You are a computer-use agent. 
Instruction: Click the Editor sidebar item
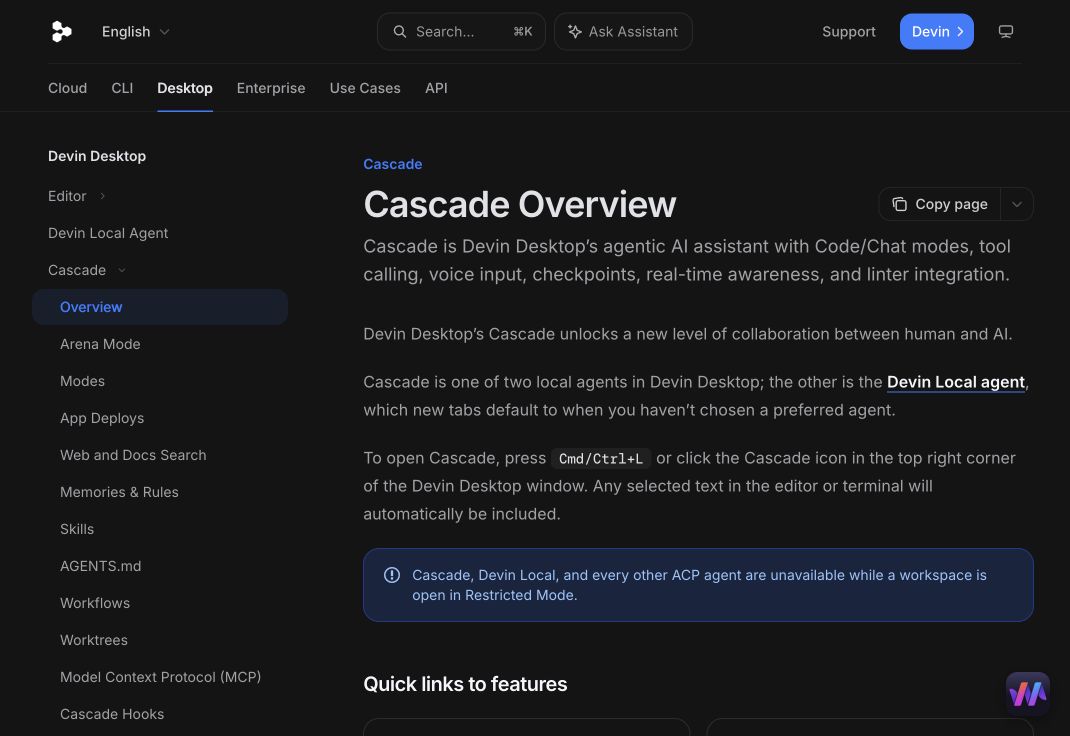67,196
